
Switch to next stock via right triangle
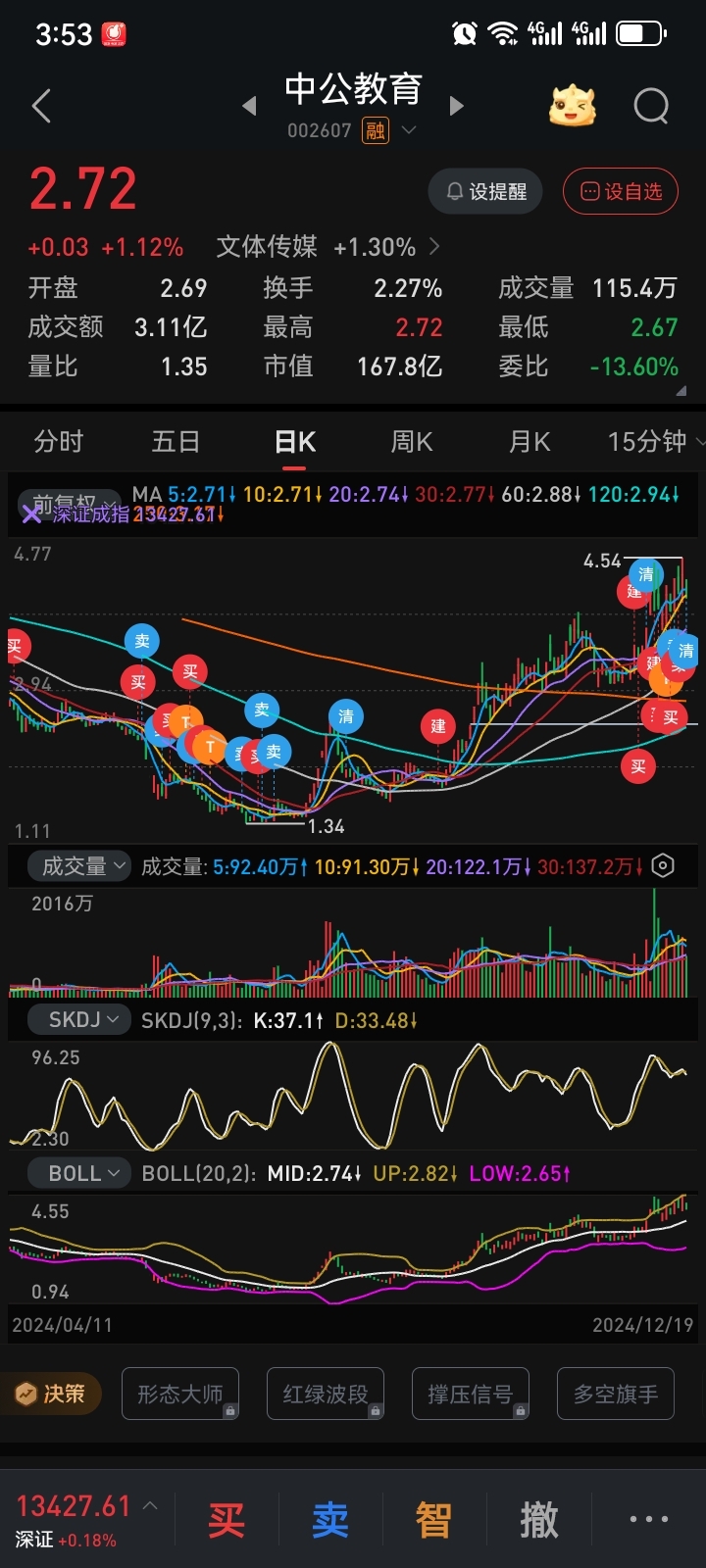(456, 106)
